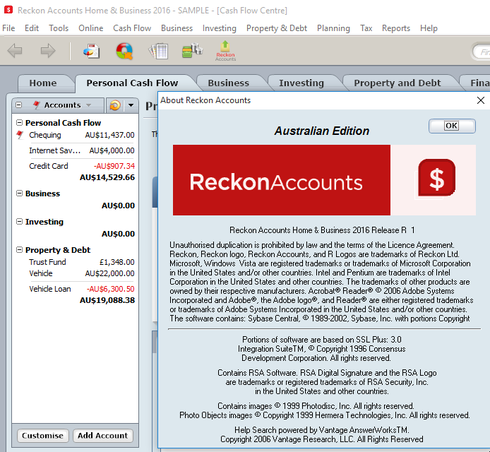Click the total AU$19,088.38
The width and height of the screenshot is (490, 452).
tap(107, 300)
